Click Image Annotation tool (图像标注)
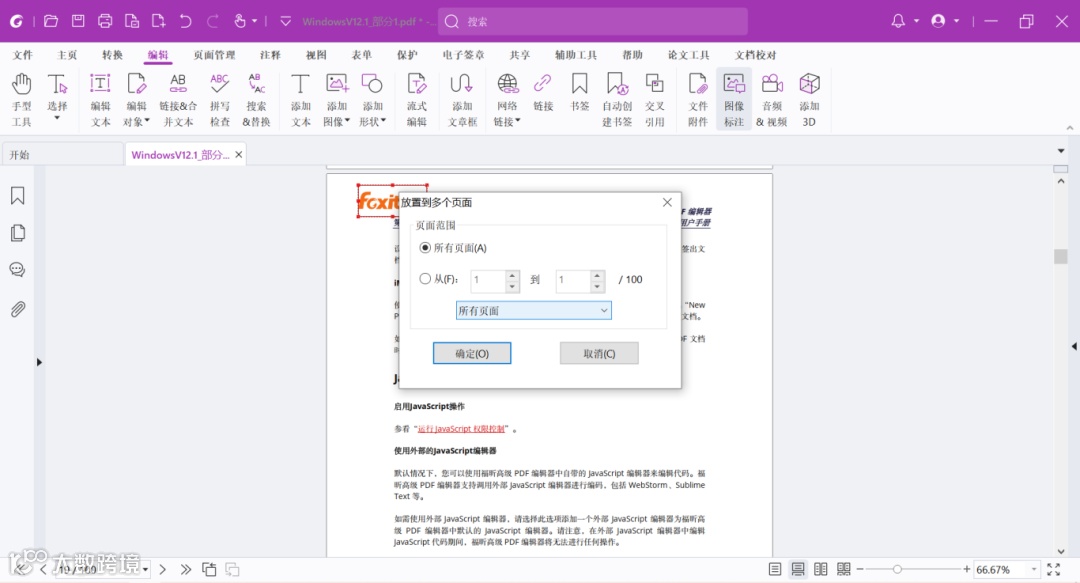Image resolution: width=1080 pixels, height=583 pixels. (x=734, y=100)
